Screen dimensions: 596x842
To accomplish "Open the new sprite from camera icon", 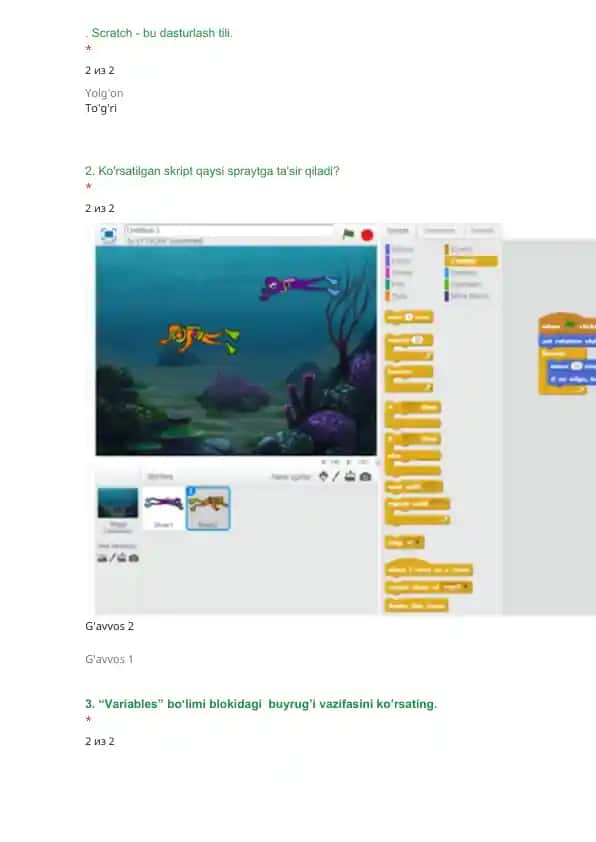I will tap(366, 476).
